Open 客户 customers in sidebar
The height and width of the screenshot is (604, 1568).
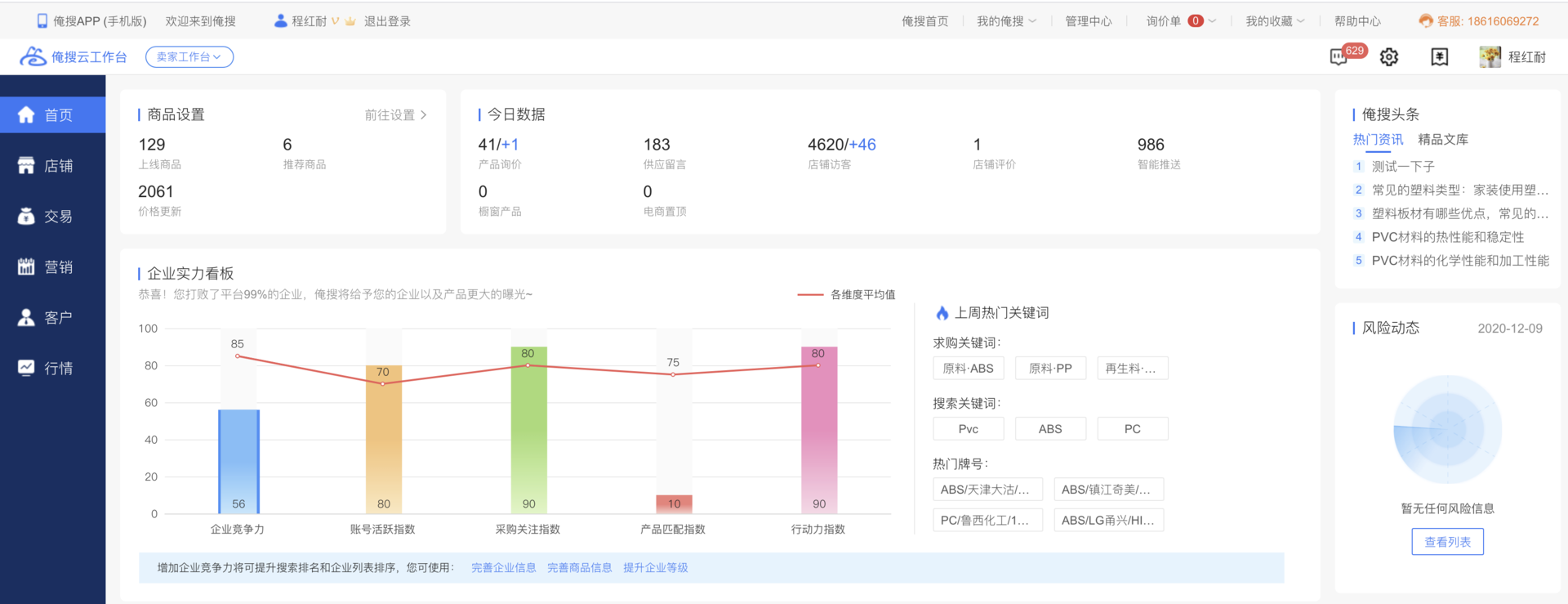[53, 318]
